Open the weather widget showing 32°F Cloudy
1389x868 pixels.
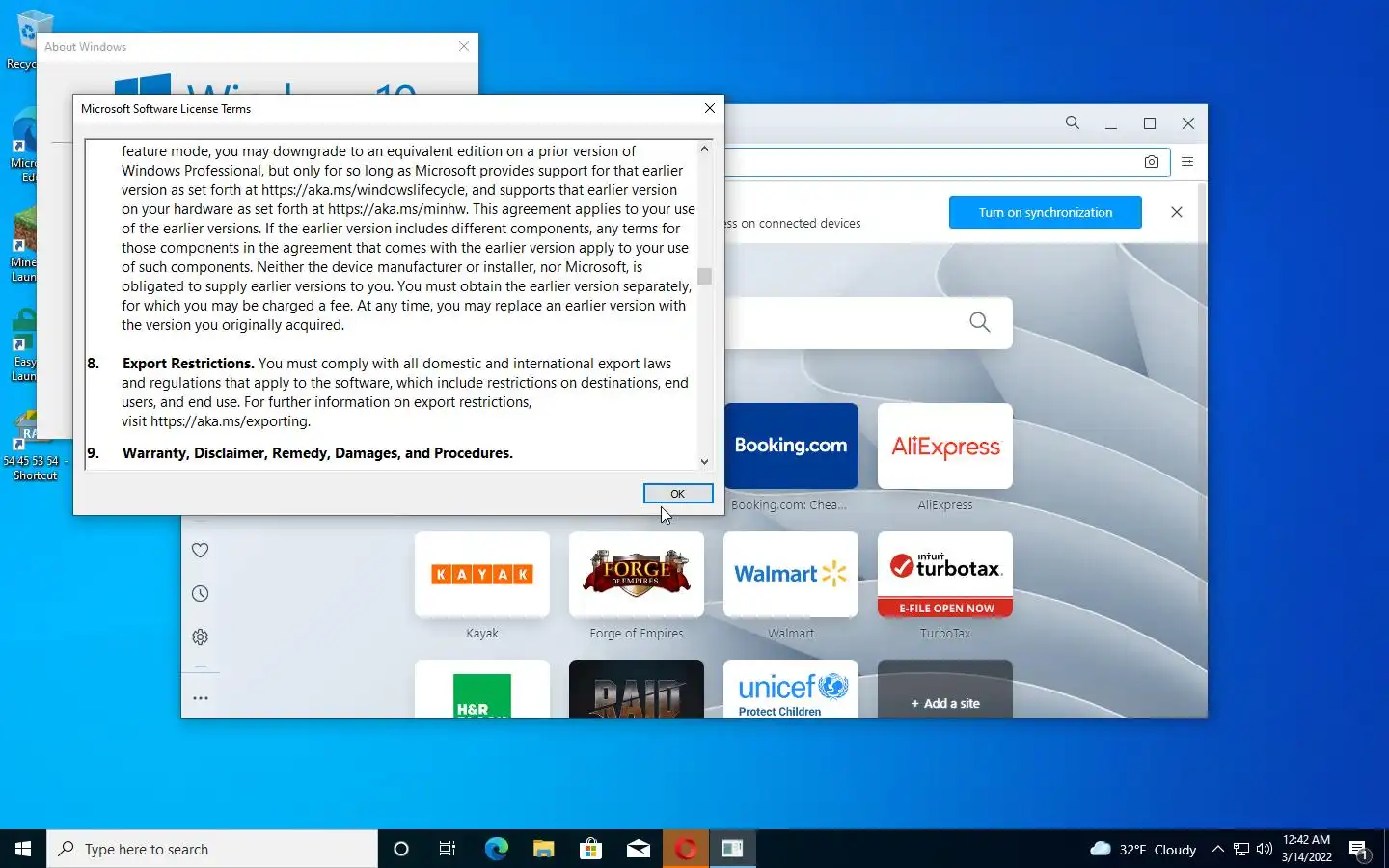1143,849
